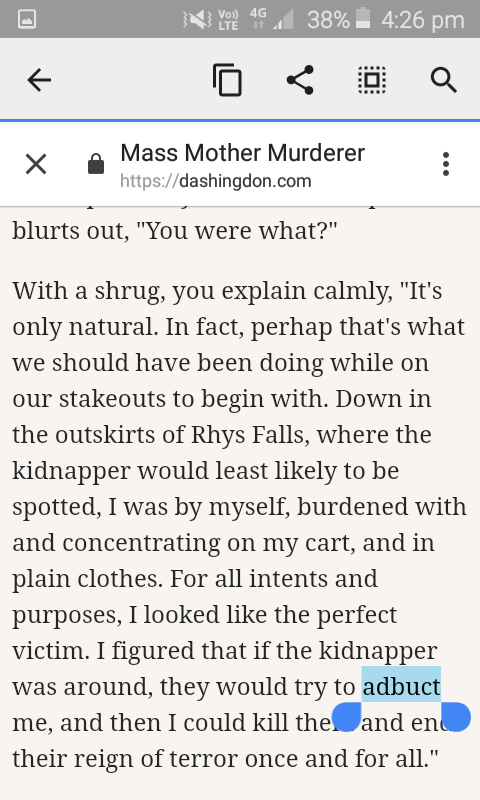Screen dimensions: 480x800
Task: Open the picture notification icon in status bar
Action: tap(27, 19)
